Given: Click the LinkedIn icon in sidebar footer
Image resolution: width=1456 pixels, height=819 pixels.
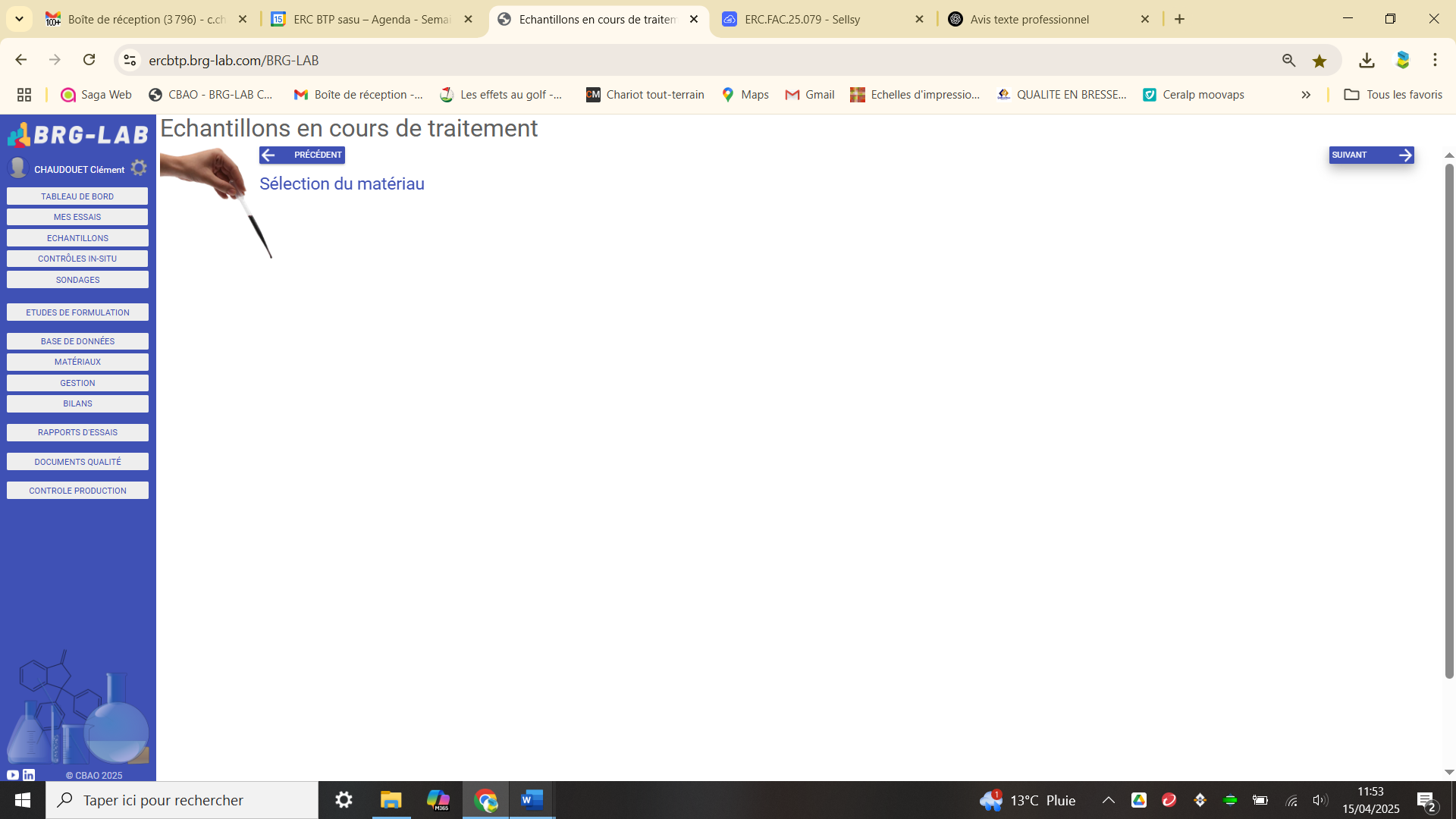Looking at the screenshot, I should (29, 775).
